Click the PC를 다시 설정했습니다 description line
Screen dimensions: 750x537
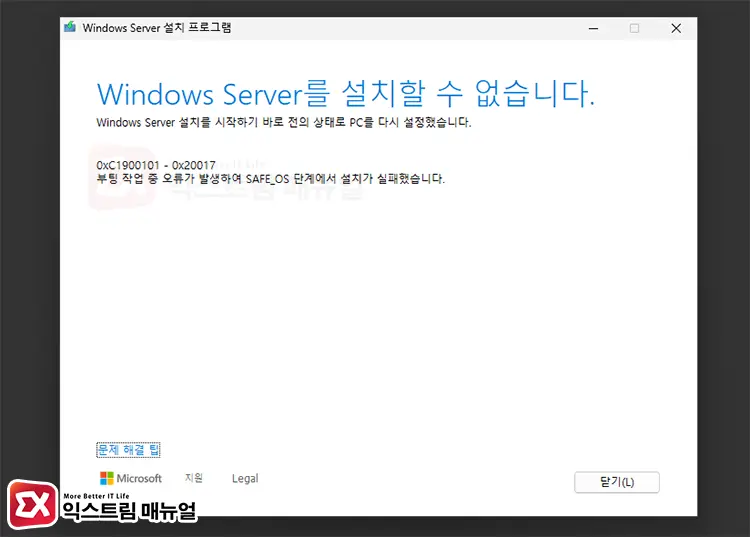[x=284, y=122]
